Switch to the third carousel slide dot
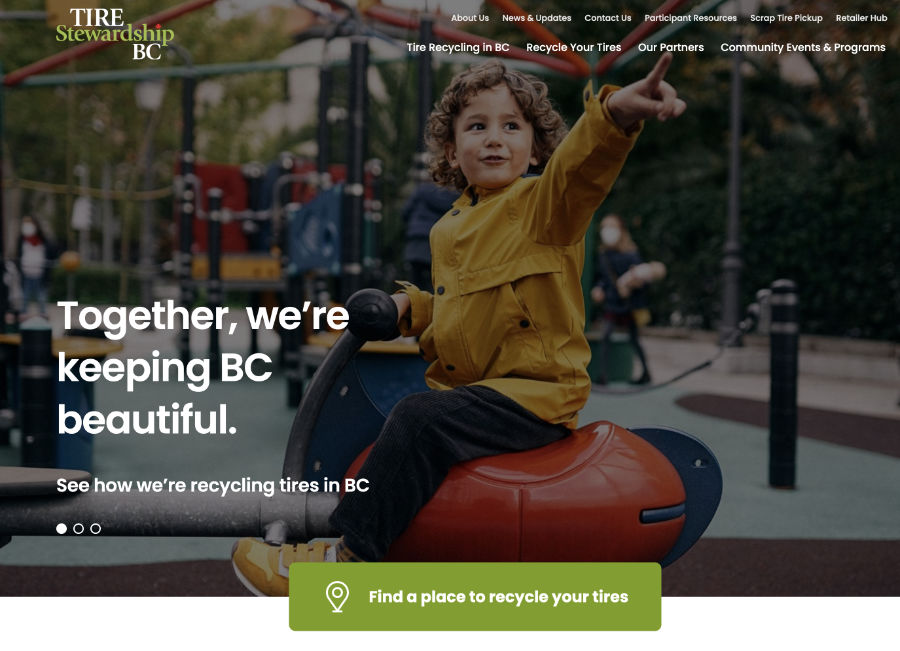 (x=96, y=529)
